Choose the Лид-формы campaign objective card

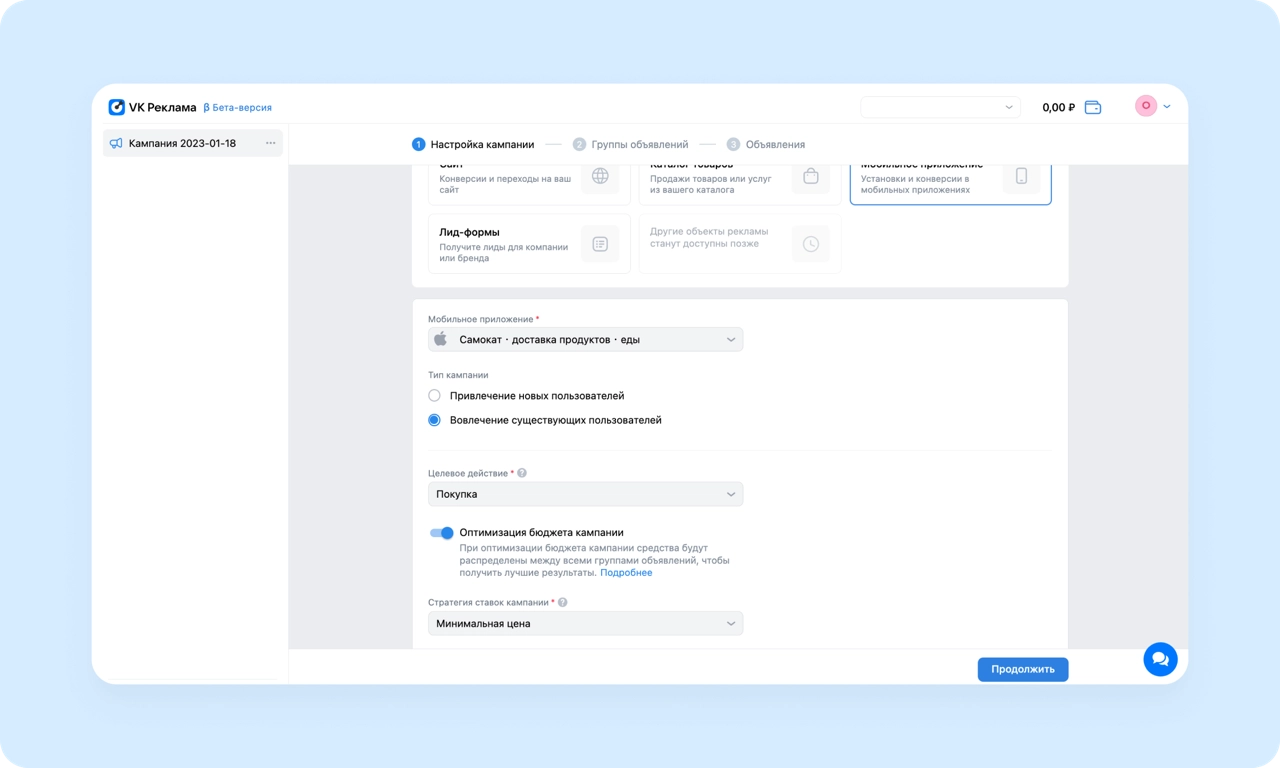pos(528,244)
